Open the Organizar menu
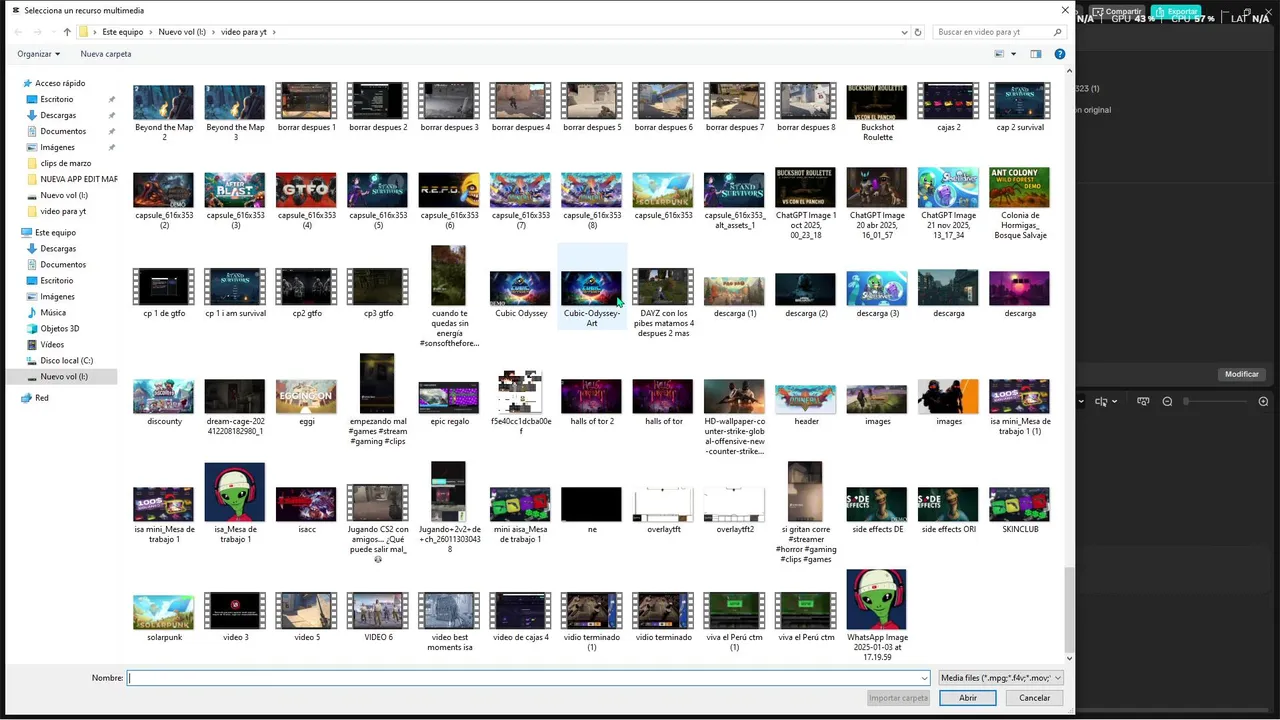Image resolution: width=1280 pixels, height=720 pixels. [x=38, y=54]
